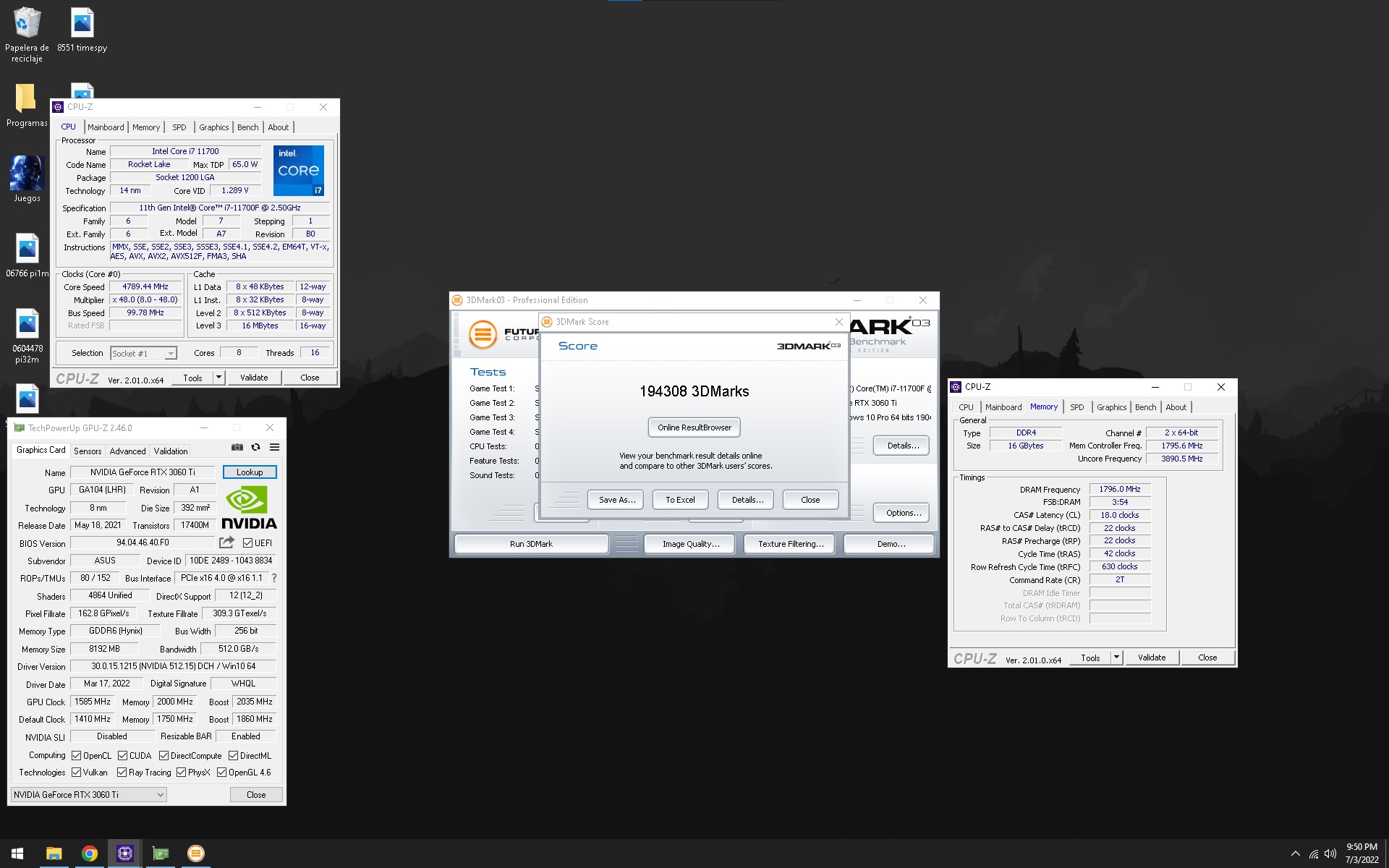
Task: Toggle the DirectCompute checkbox
Action: coord(163,756)
